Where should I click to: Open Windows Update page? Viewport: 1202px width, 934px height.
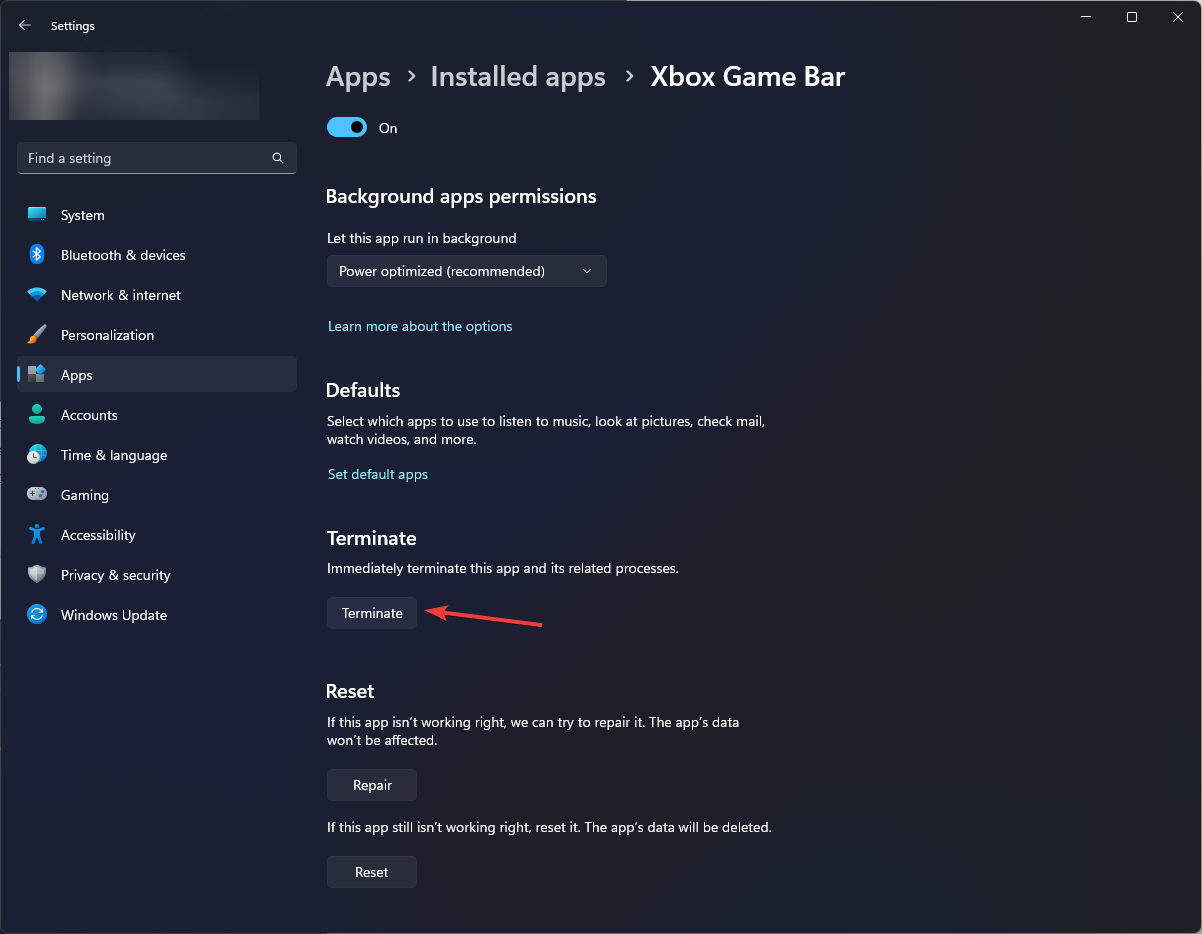click(157, 615)
